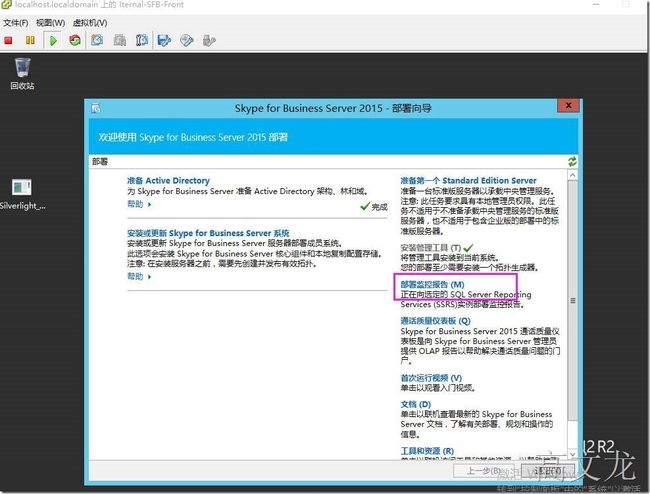Image resolution: width=650 pixels, height=494 pixels.
Task: Click the vertical scrollbar thumb in wizard
Action: [x=572, y=300]
